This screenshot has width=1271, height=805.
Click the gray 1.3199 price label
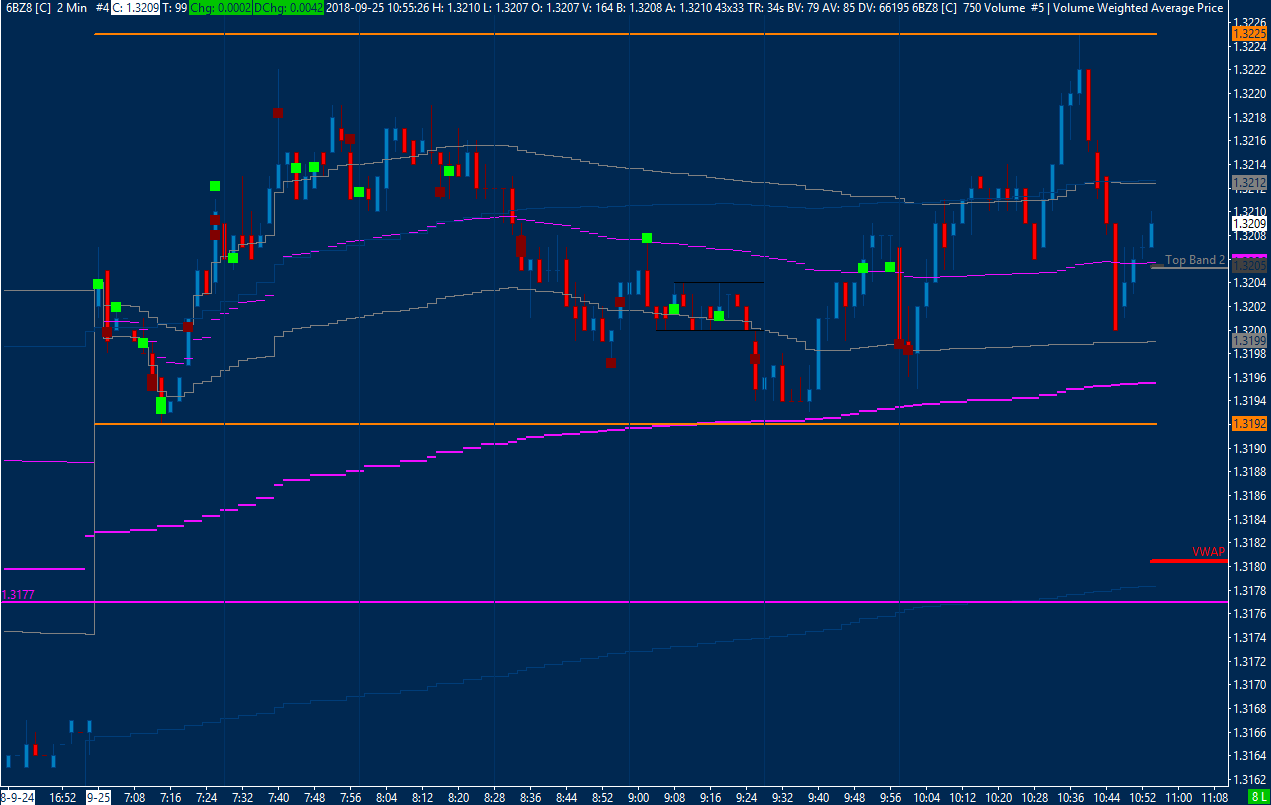tap(1250, 341)
